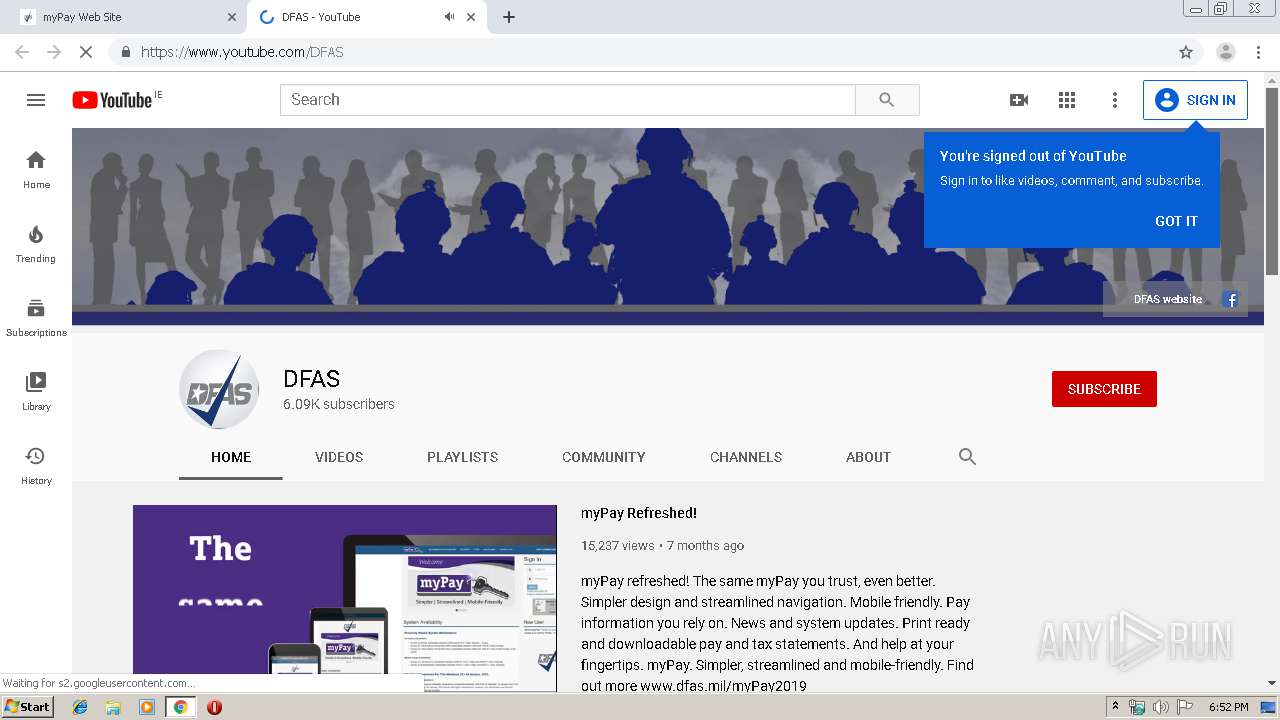Switch to the VIDEOS channel tab

[339, 457]
